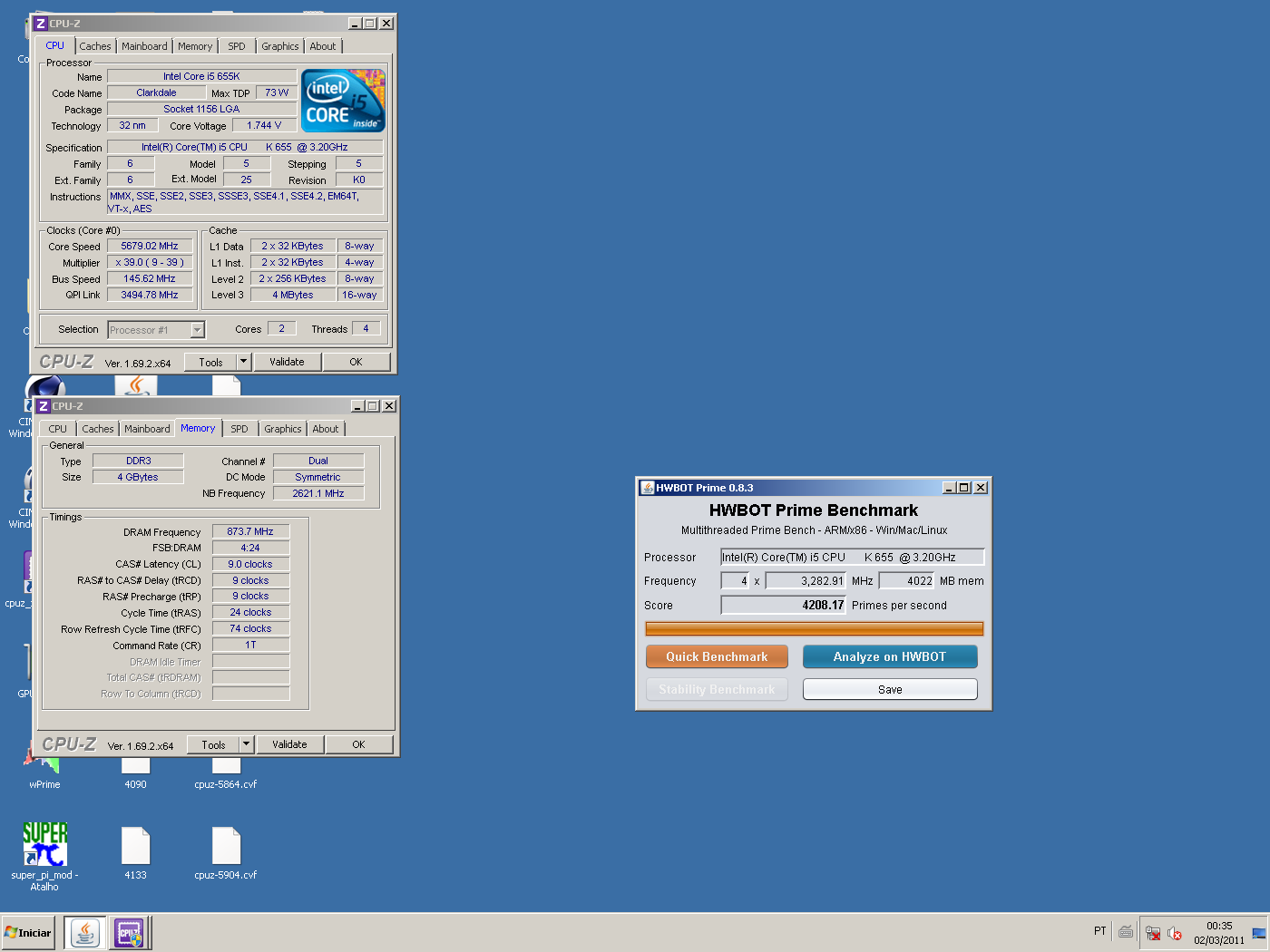Click the Command Rate value 1T

250,645
